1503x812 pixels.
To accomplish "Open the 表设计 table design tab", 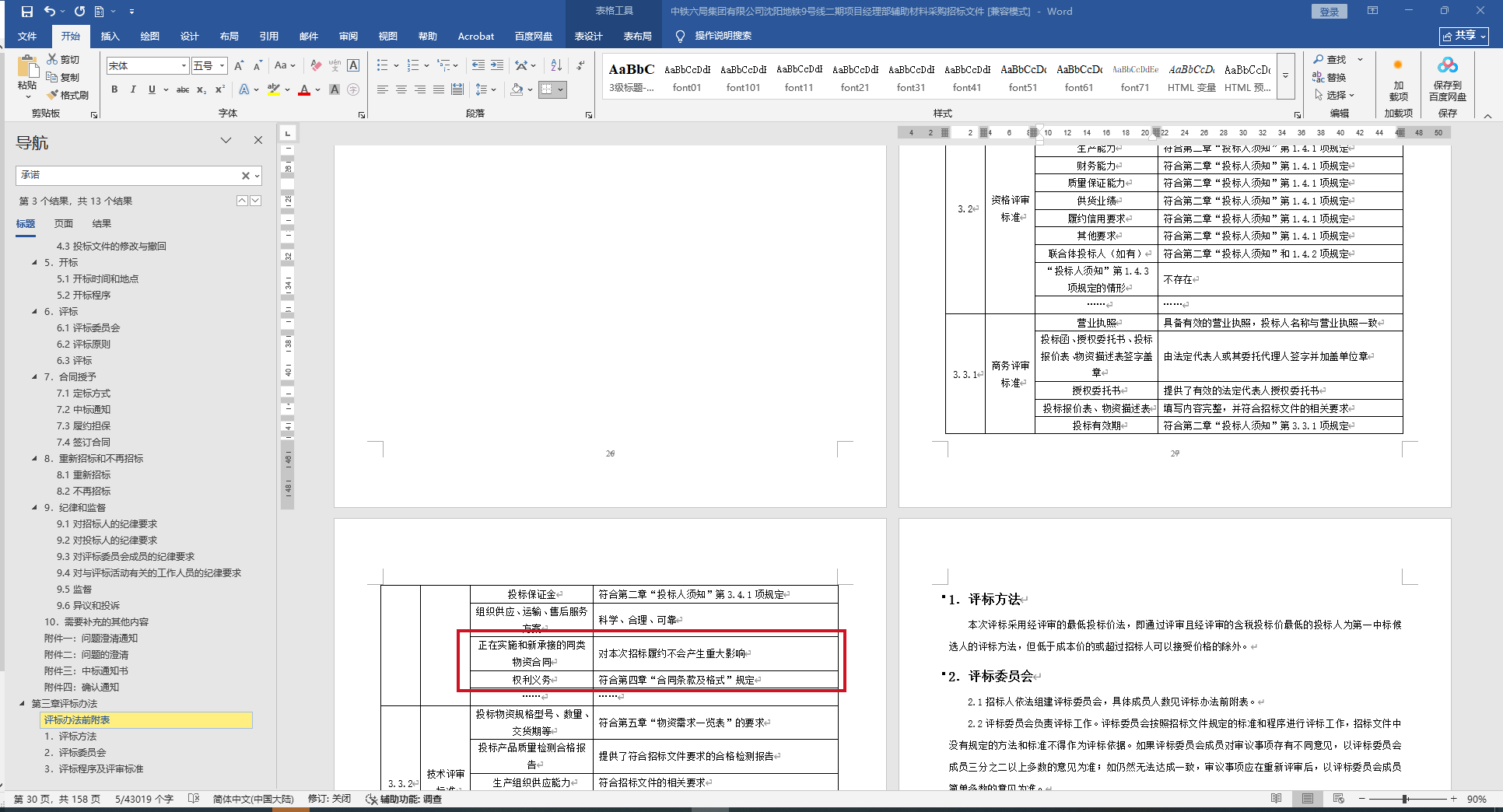I will (589, 36).
